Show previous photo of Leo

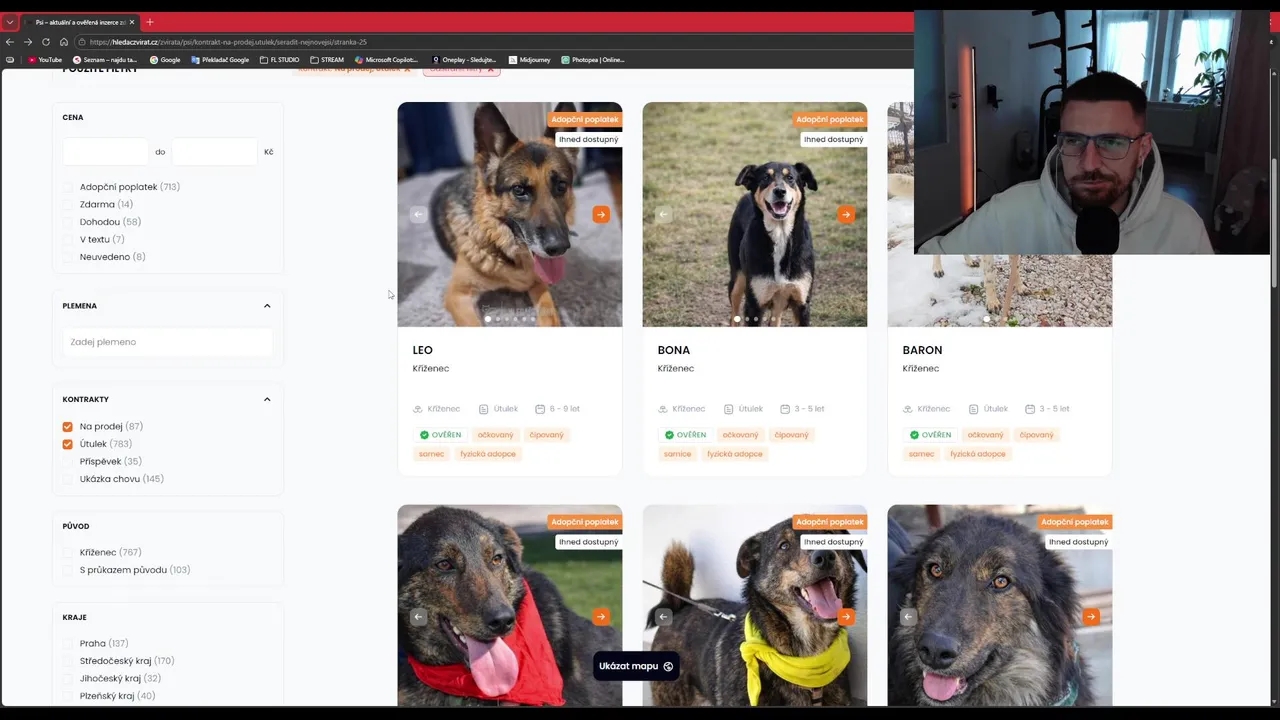pyautogui.click(x=419, y=214)
